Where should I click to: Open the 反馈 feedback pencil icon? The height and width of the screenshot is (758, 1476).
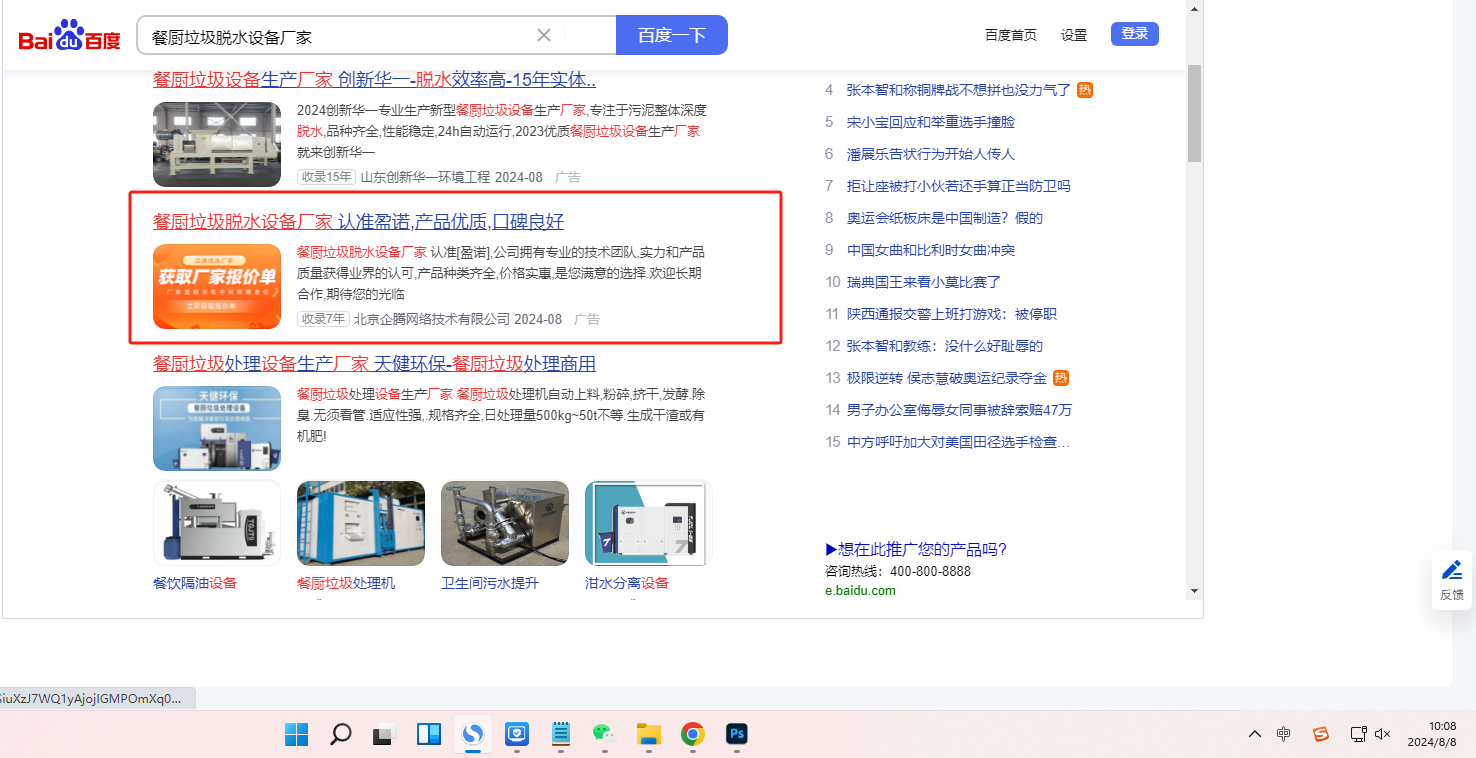tap(1451, 579)
